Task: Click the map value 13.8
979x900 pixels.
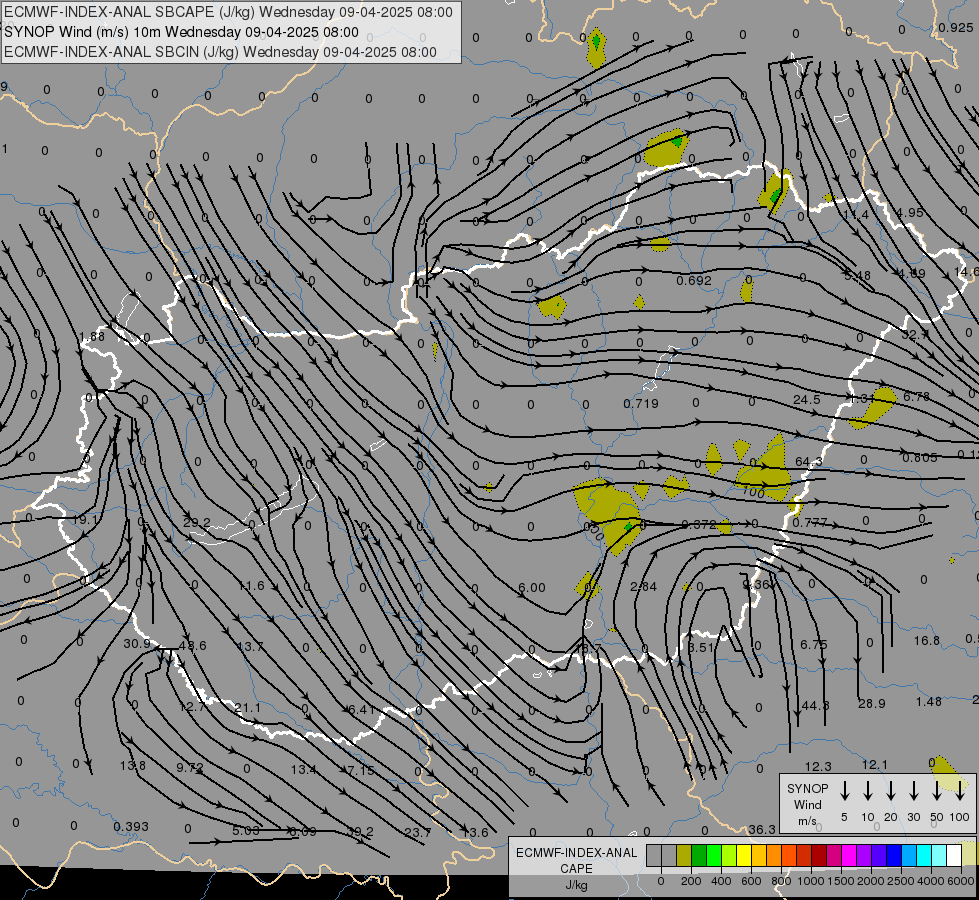Action: 133,765
